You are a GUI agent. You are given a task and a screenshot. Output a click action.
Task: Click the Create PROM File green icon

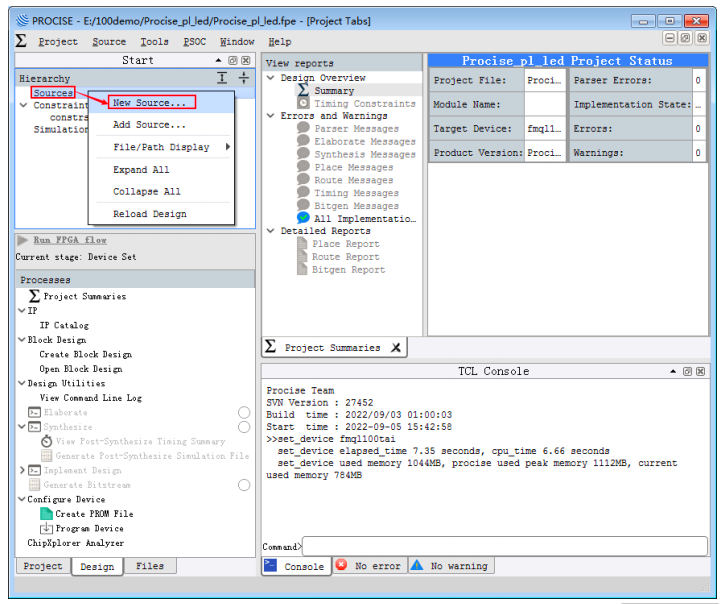click(46, 513)
